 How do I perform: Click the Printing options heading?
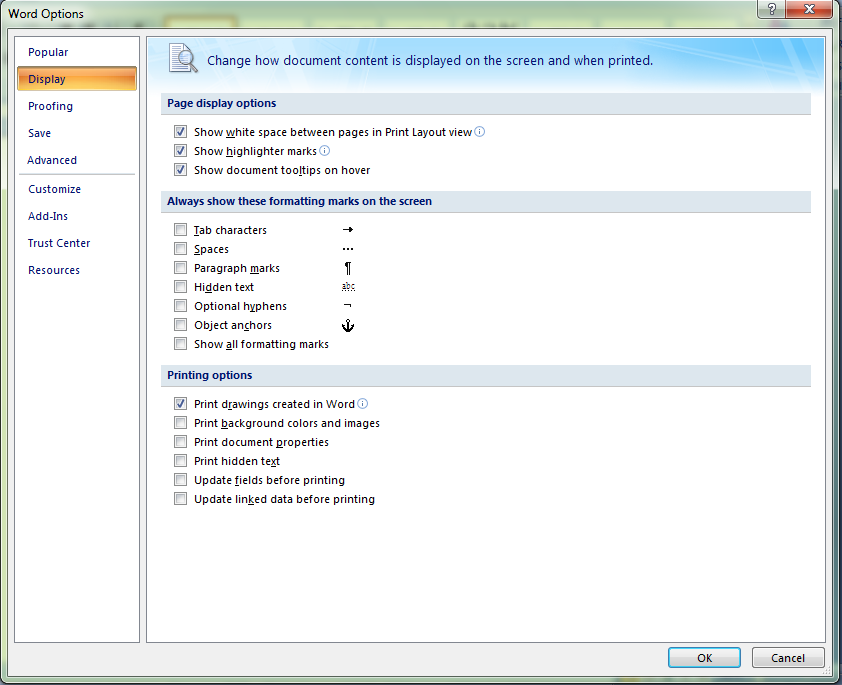coord(209,375)
